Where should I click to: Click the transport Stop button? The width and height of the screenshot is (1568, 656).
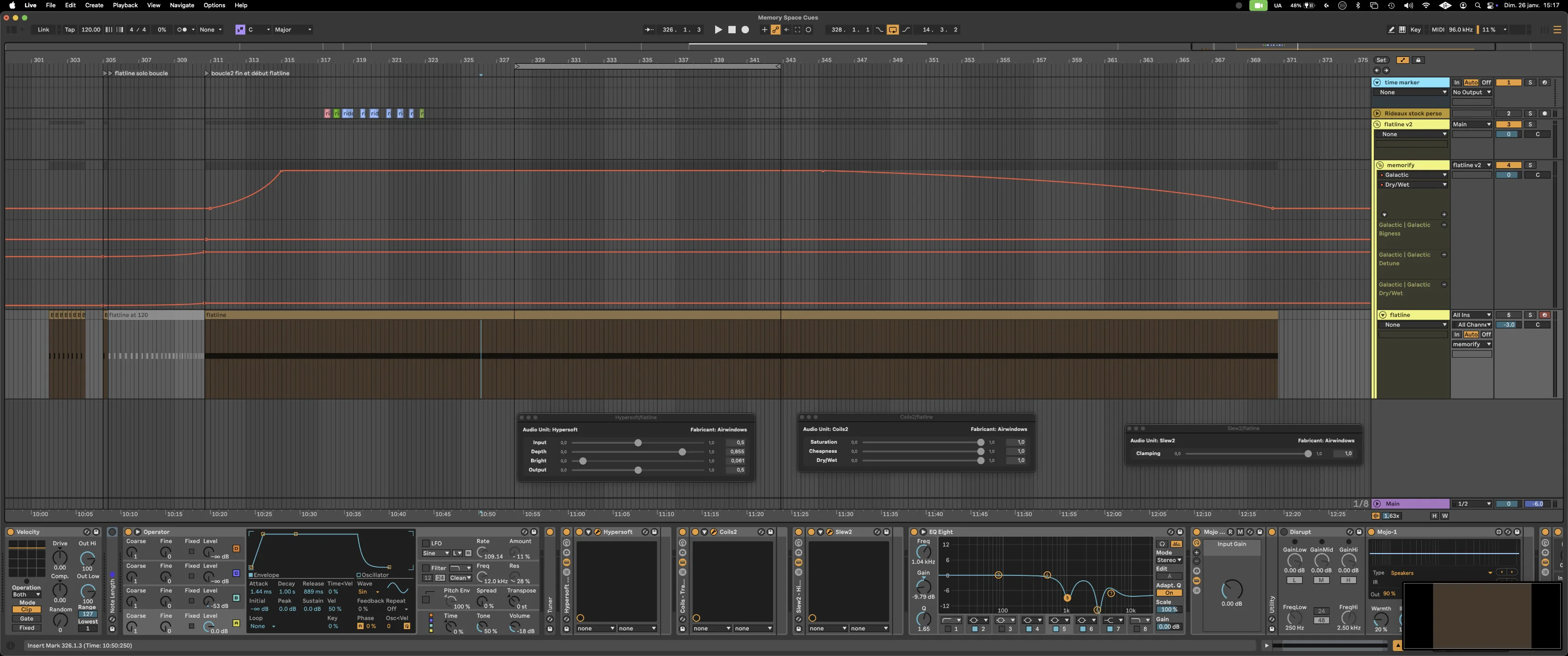(x=732, y=29)
